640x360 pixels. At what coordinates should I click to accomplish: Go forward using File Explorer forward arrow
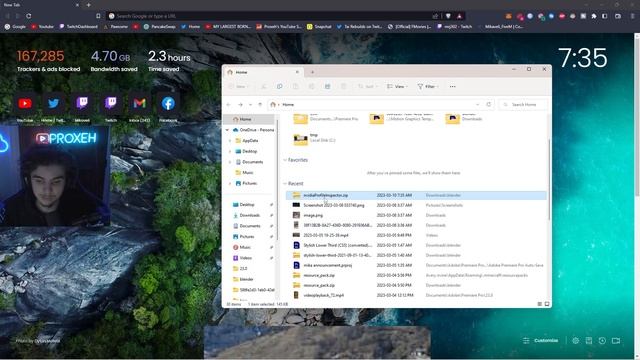pyautogui.click(x=240, y=105)
